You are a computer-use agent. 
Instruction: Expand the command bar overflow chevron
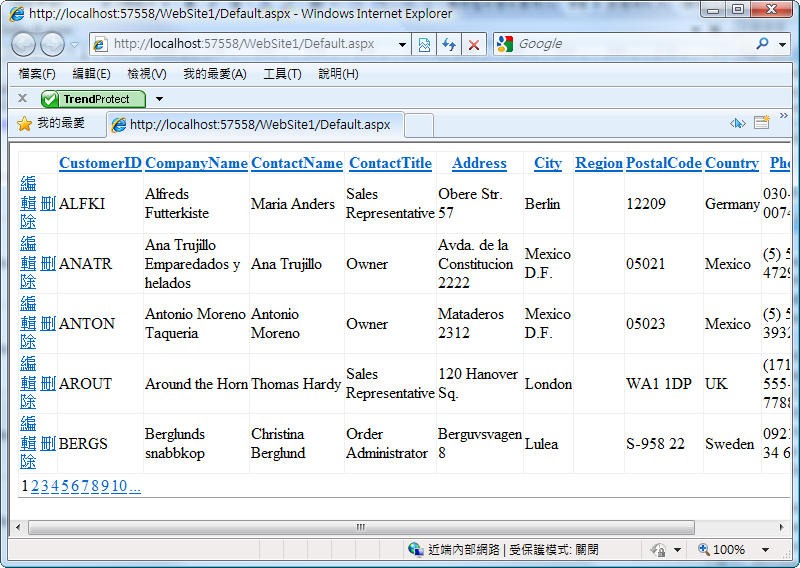[x=784, y=116]
